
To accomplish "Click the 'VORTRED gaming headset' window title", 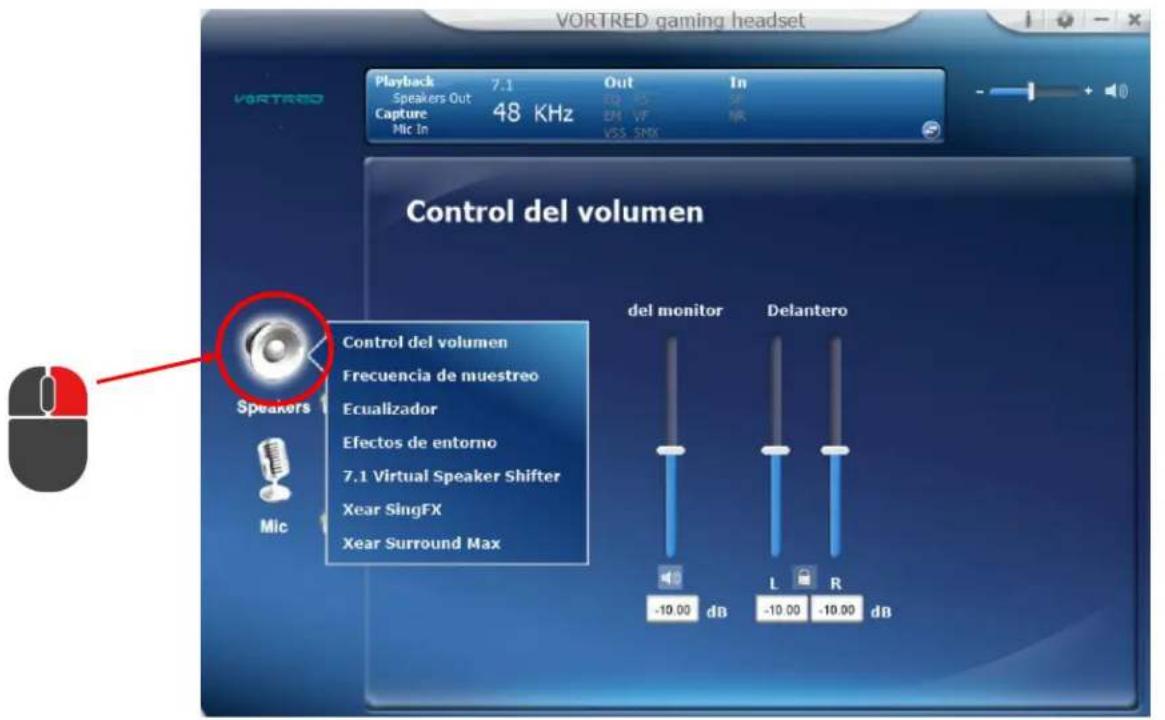I will pyautogui.click(x=680, y=20).
